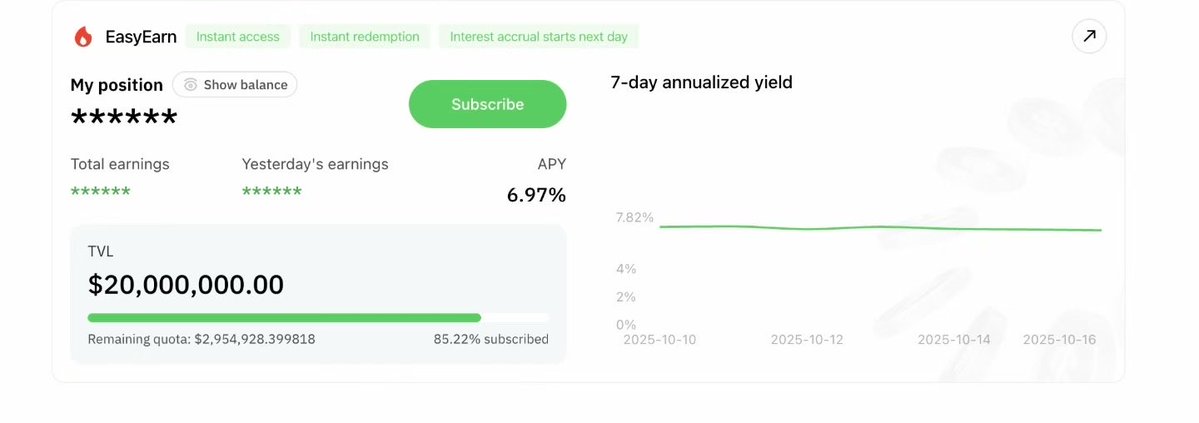1199x423 pixels.
Task: Click the hidden Total earnings value
Action: 100,191
